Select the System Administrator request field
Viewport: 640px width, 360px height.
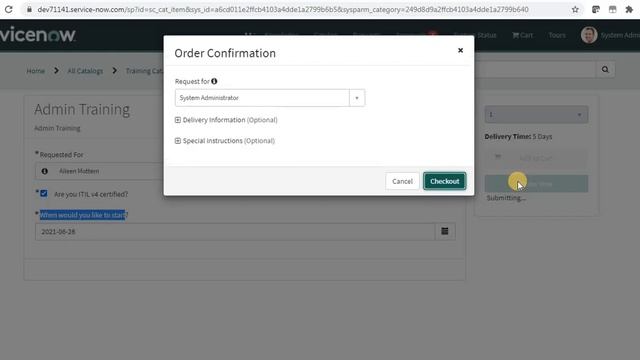(x=262, y=98)
